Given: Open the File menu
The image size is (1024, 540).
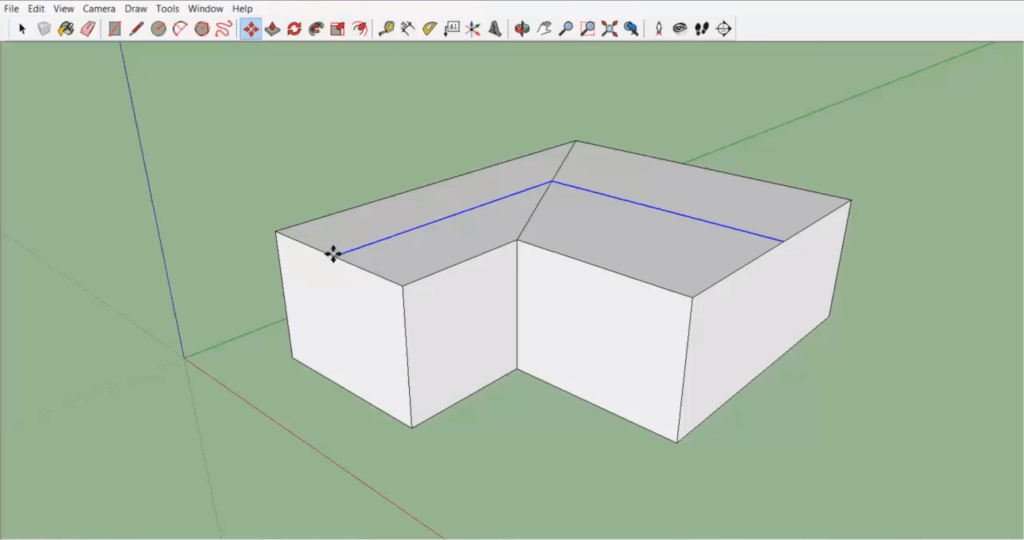Looking at the screenshot, I should click(x=12, y=9).
